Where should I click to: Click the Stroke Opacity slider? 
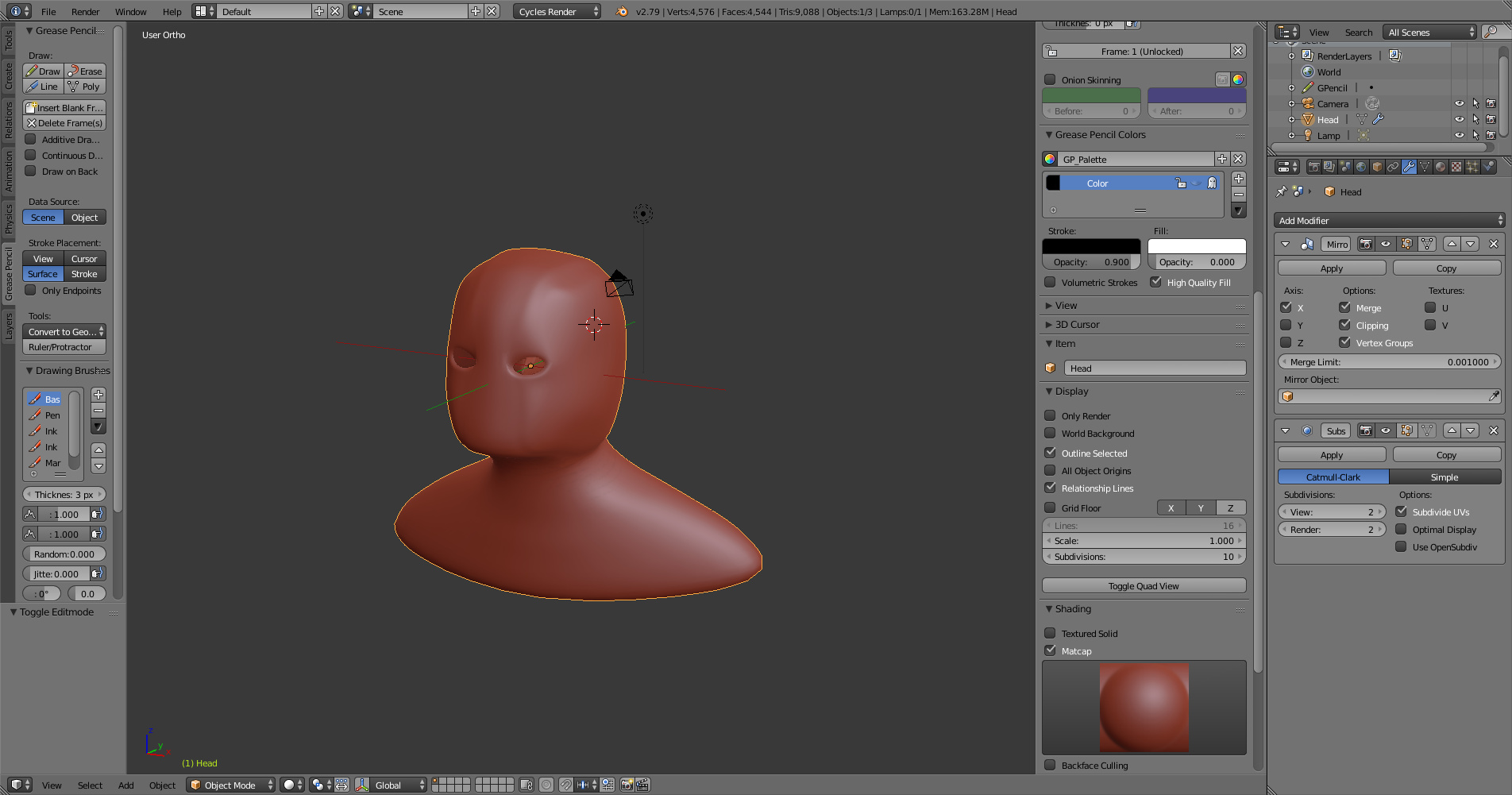tap(1091, 261)
